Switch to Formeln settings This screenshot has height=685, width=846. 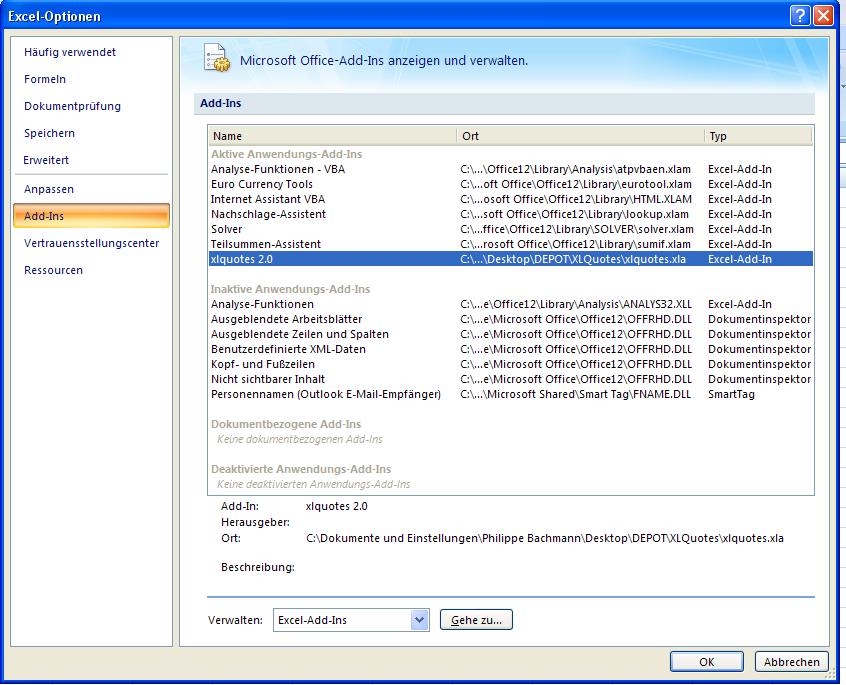[x=45, y=79]
